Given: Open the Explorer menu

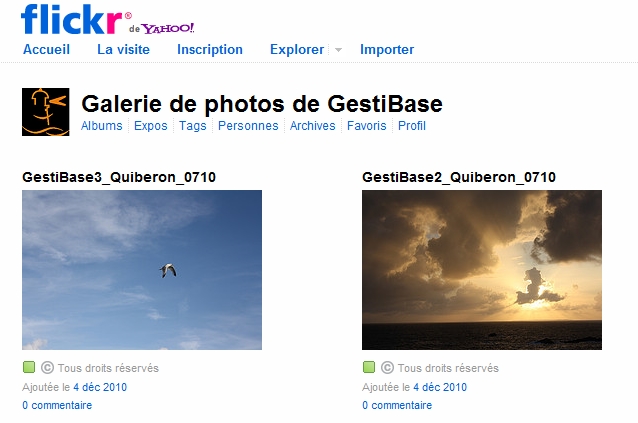Looking at the screenshot, I should point(297,50).
